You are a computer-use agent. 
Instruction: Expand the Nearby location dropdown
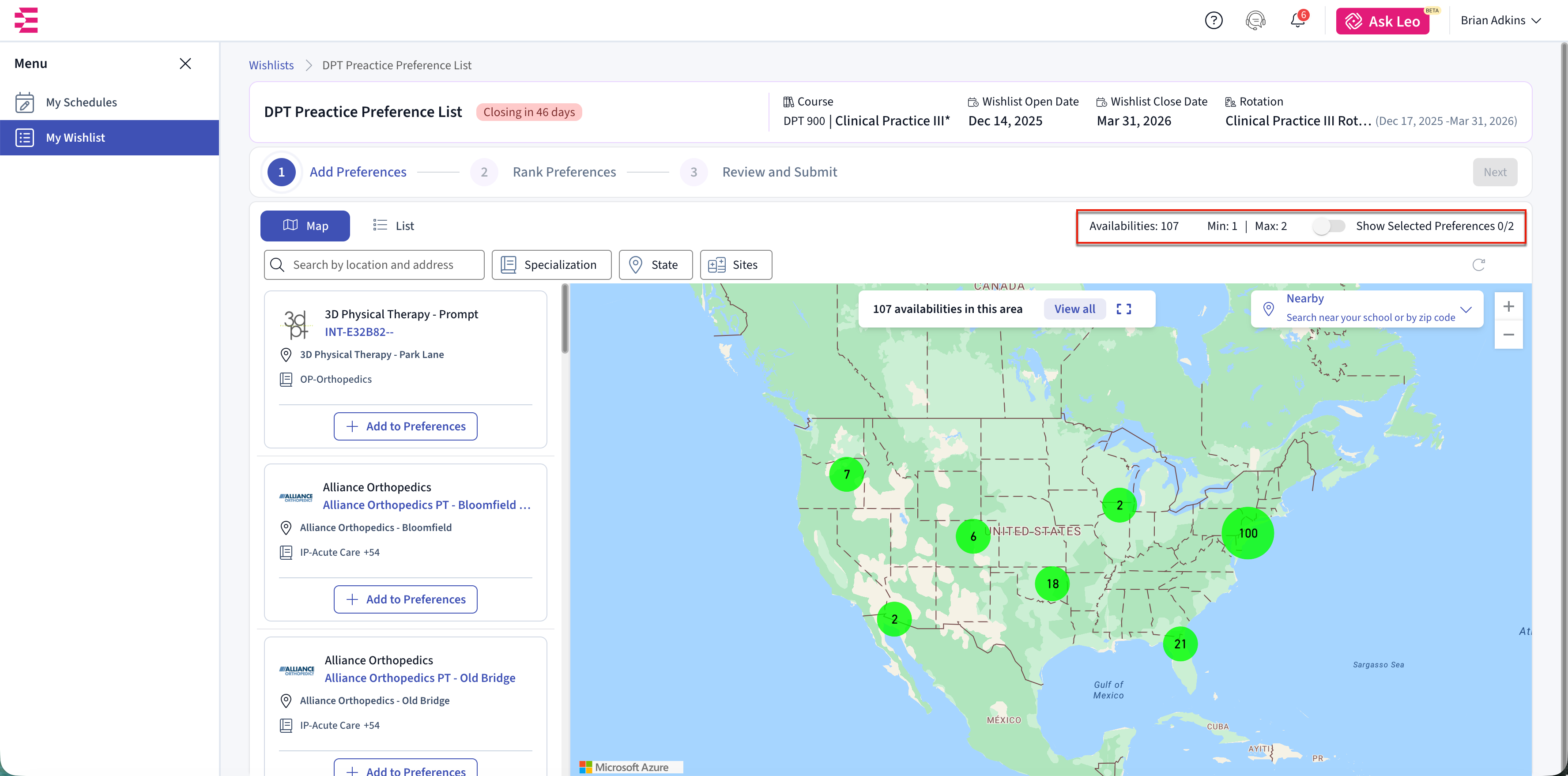pyautogui.click(x=1466, y=309)
